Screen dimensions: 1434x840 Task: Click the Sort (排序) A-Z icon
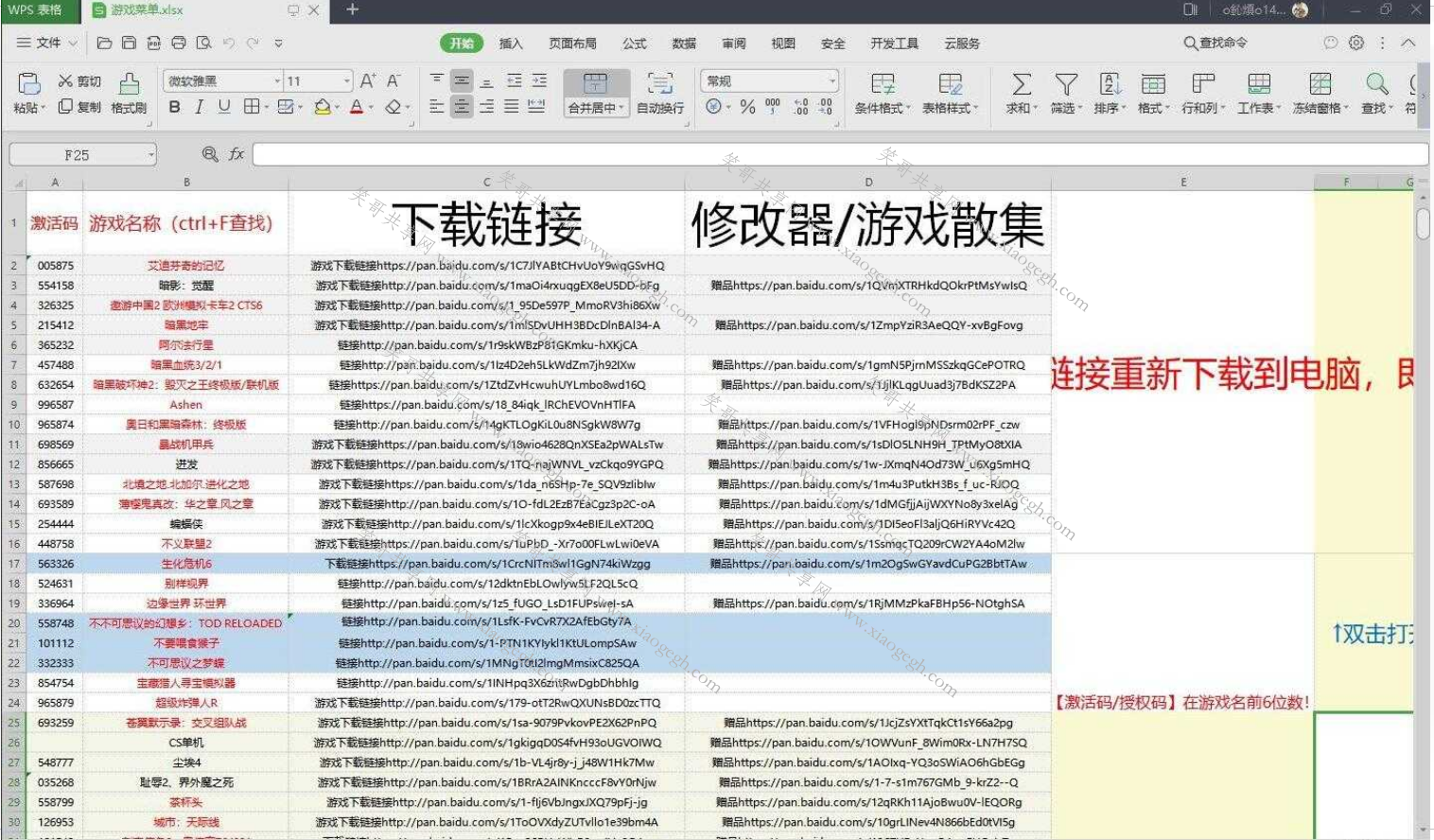1110,83
